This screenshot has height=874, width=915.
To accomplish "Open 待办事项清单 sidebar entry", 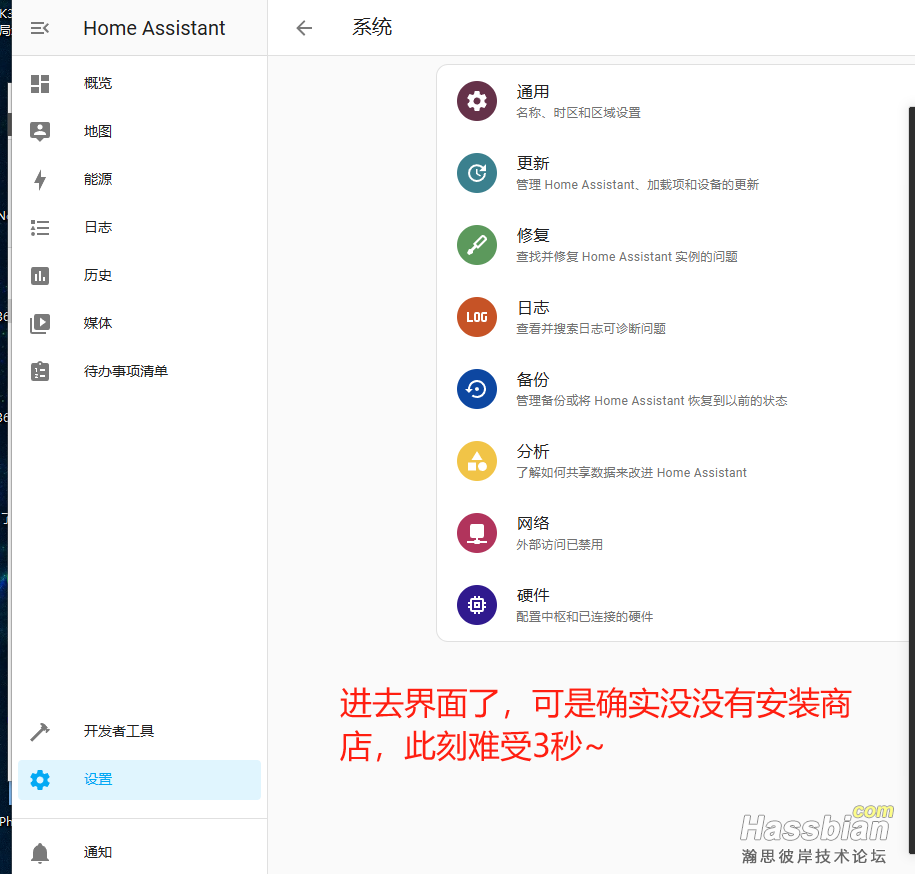I will click(x=139, y=371).
